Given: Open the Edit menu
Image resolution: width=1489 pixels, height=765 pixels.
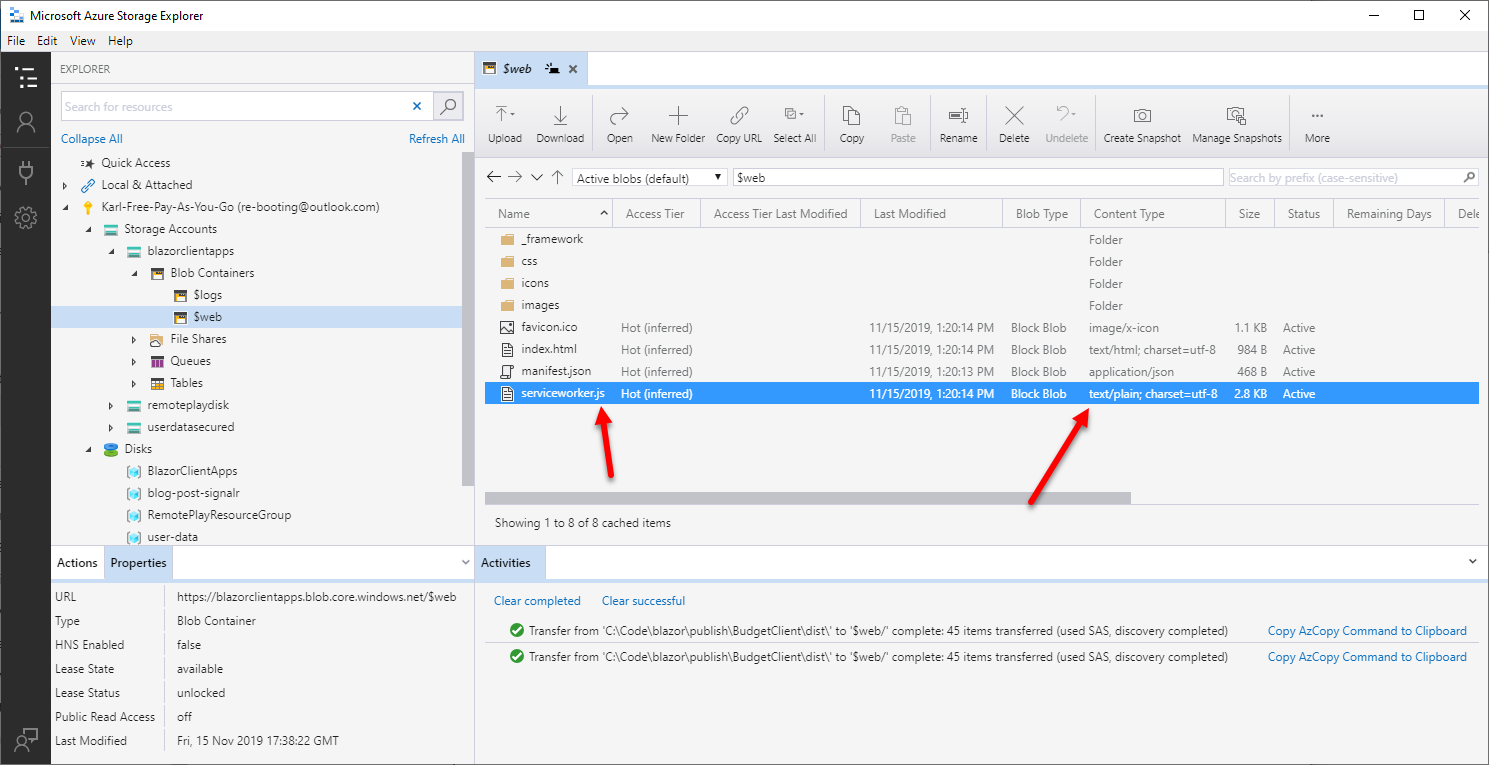Looking at the screenshot, I should [x=46, y=40].
